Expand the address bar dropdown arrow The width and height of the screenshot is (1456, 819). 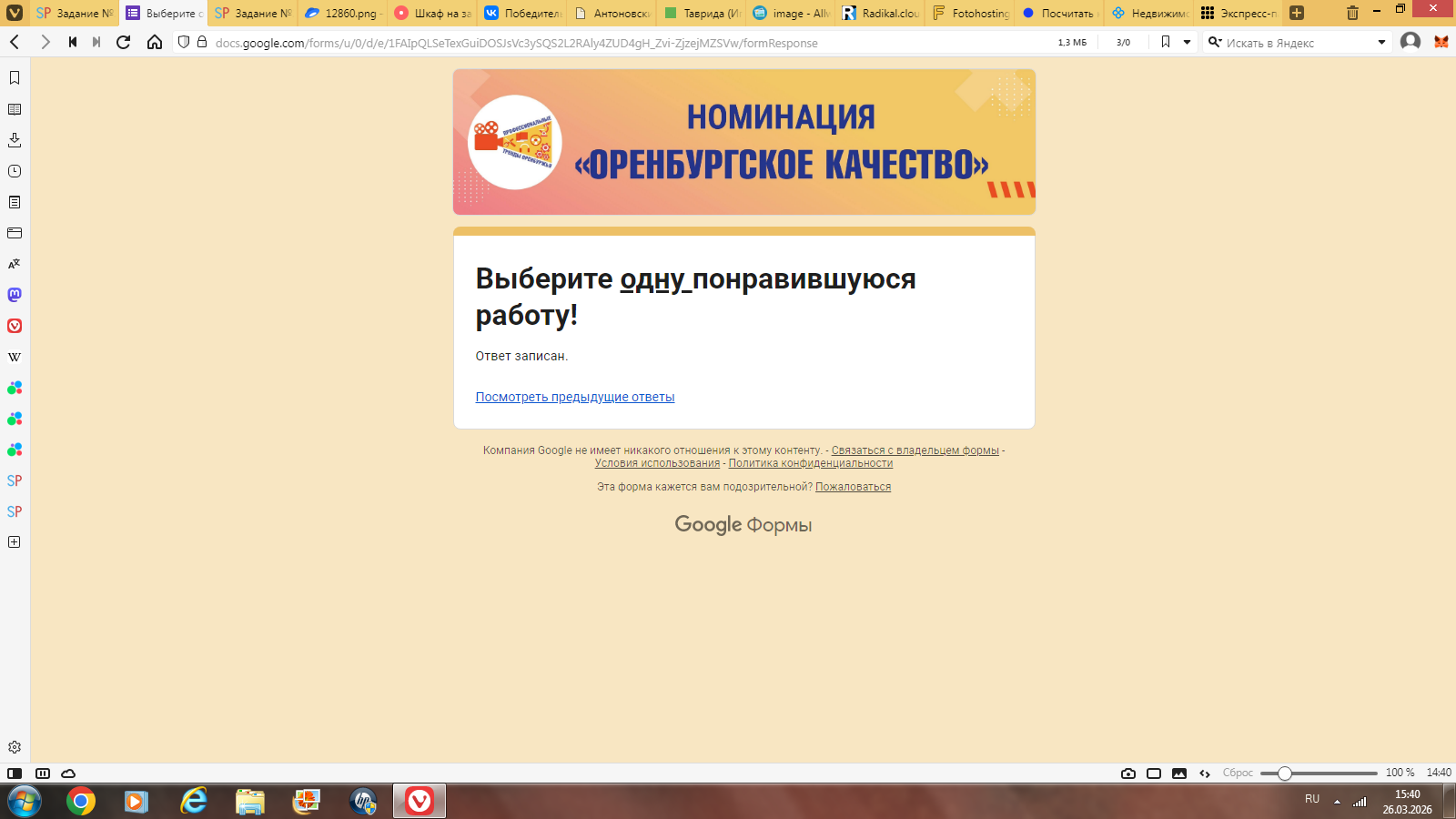1187,42
